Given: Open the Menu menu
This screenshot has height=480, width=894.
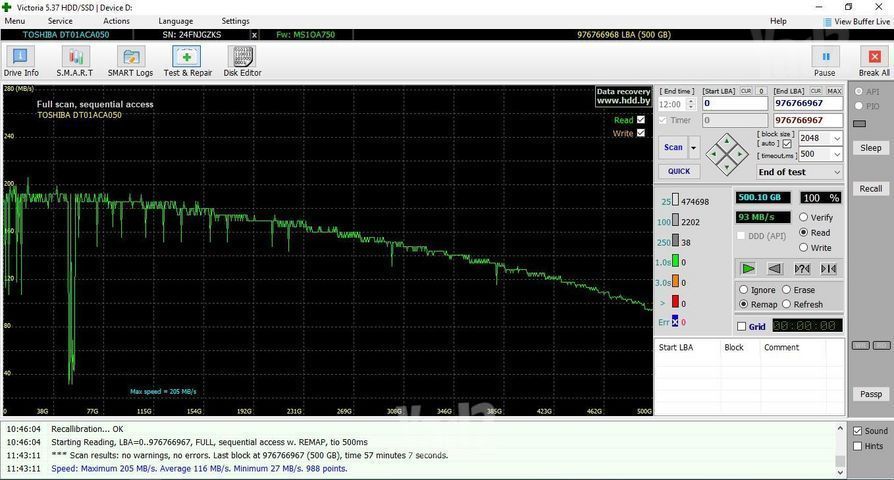Looking at the screenshot, I should click(15, 21).
